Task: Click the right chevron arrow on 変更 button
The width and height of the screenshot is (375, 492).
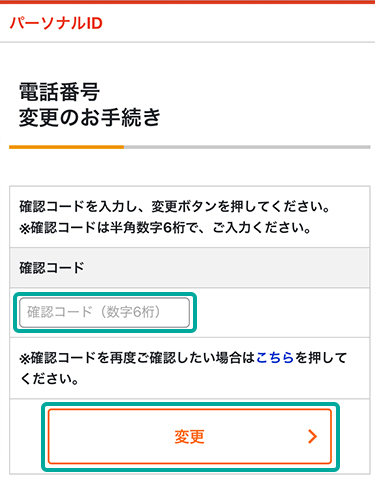Action: point(312,436)
